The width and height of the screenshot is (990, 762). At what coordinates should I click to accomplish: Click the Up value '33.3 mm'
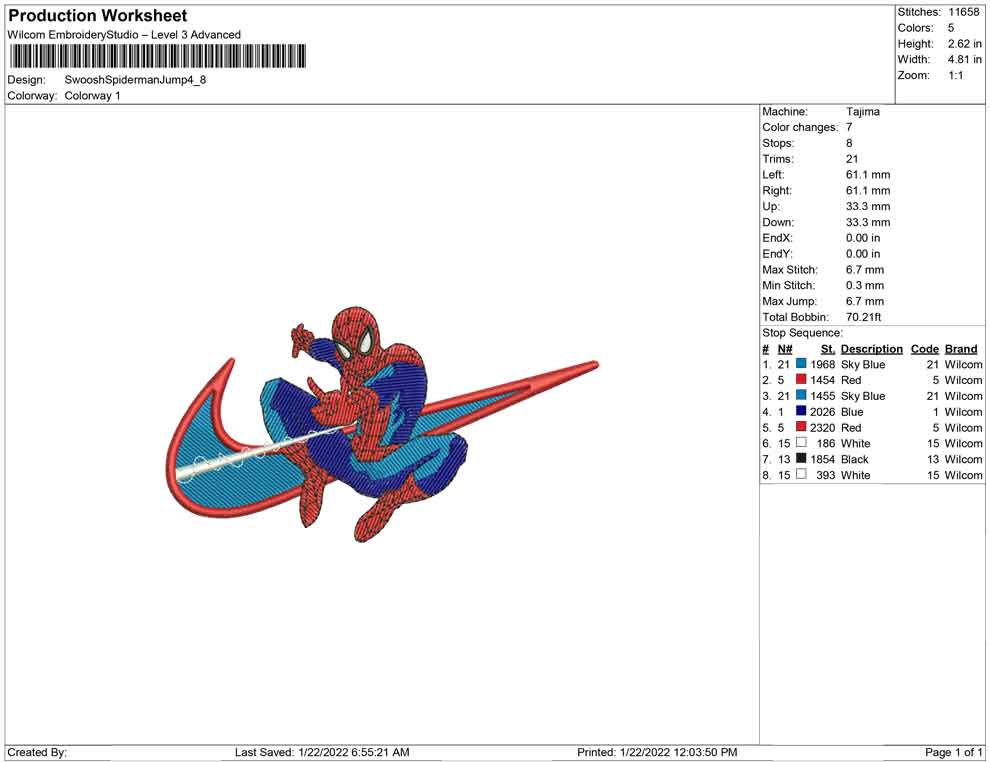(868, 206)
